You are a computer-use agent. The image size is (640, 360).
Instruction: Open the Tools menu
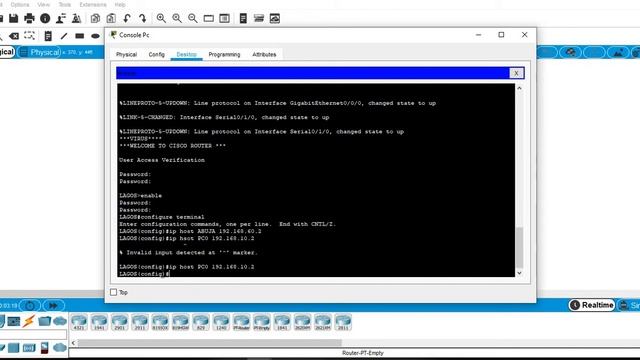[x=64, y=4]
